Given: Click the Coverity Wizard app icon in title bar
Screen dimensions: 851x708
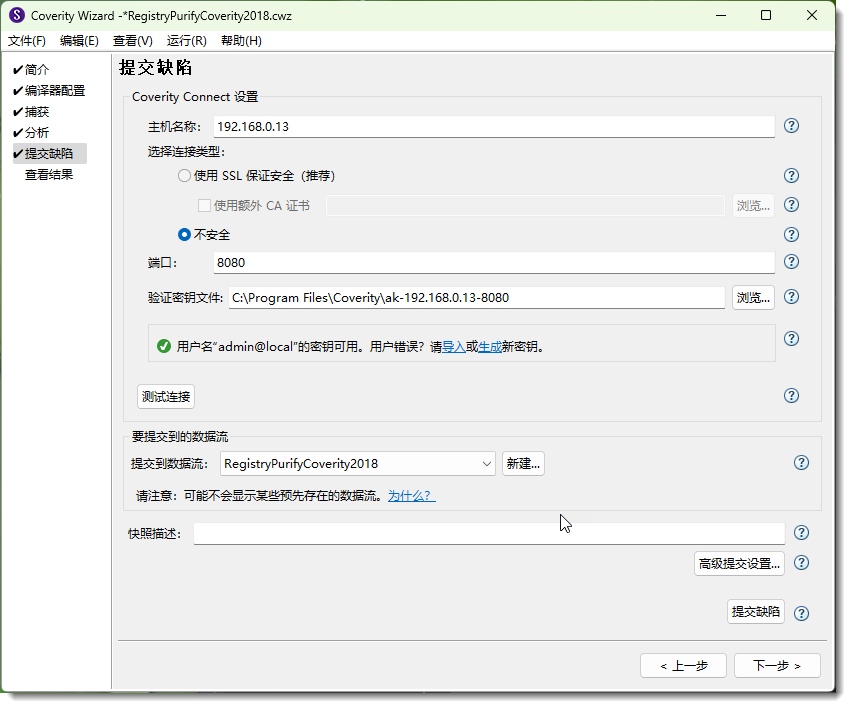Looking at the screenshot, I should (17, 15).
